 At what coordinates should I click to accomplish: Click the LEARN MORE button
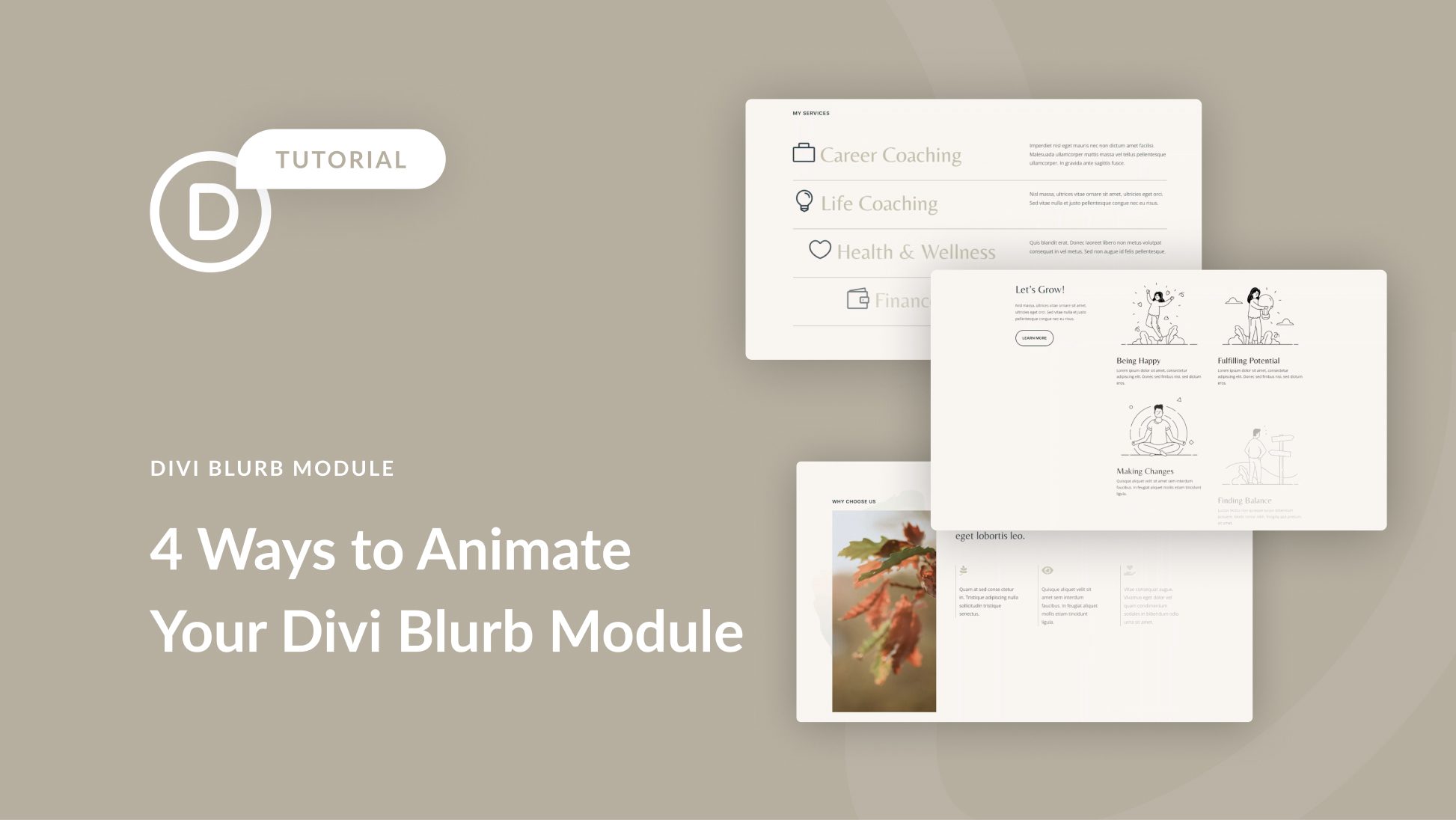(1034, 337)
